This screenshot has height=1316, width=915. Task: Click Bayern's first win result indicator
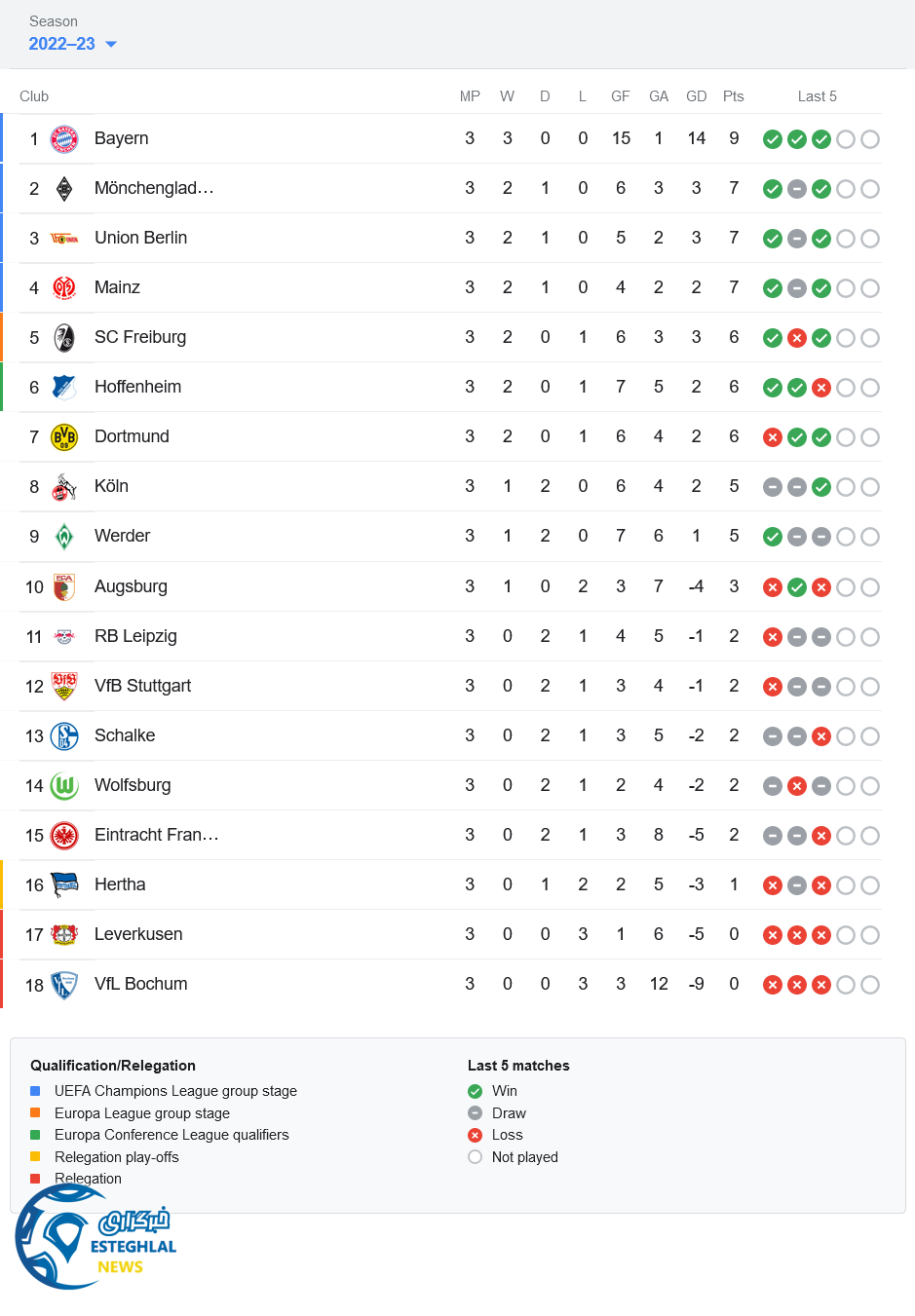tap(773, 139)
